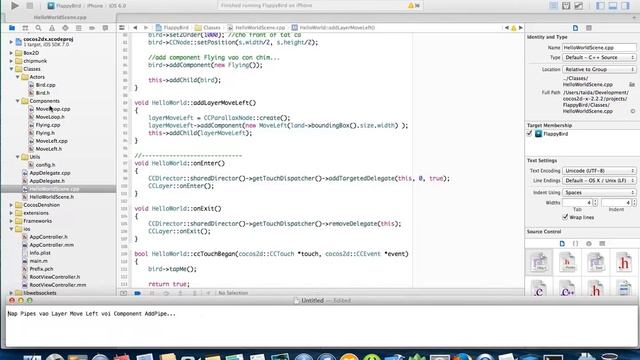
Task: Jump to next issue arrow in jump bar
Action: pos(520,28)
